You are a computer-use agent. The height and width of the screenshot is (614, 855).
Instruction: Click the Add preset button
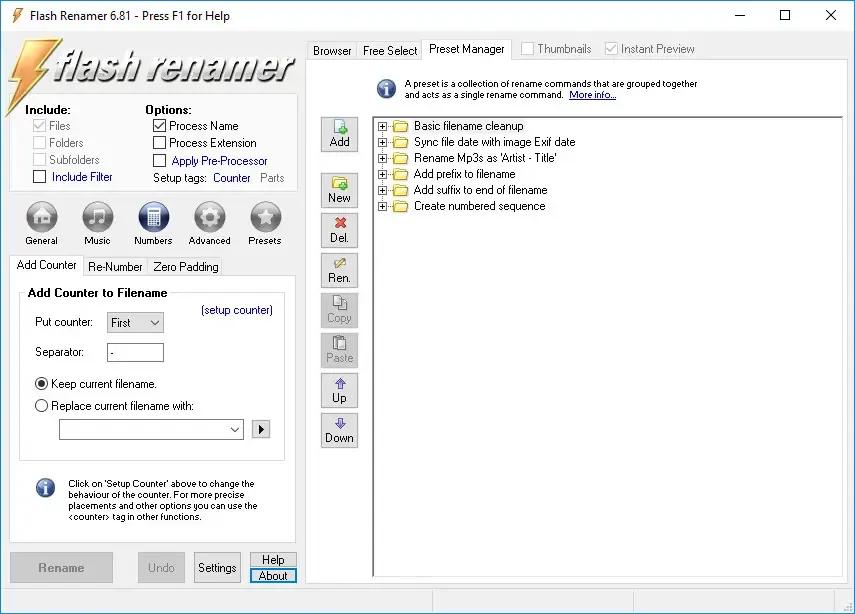[339, 134]
